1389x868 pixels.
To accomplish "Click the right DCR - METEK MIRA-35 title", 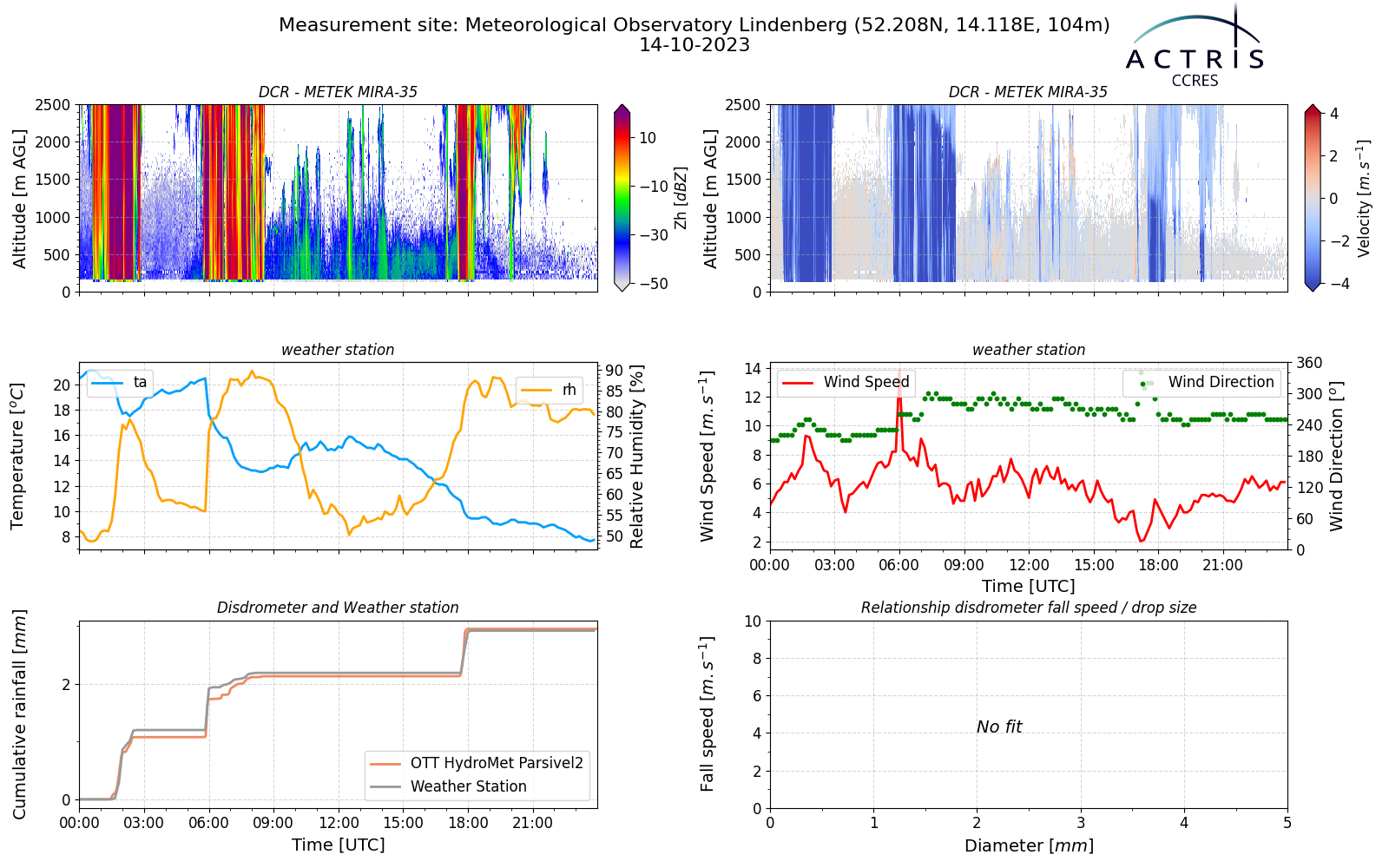I will (1028, 92).
